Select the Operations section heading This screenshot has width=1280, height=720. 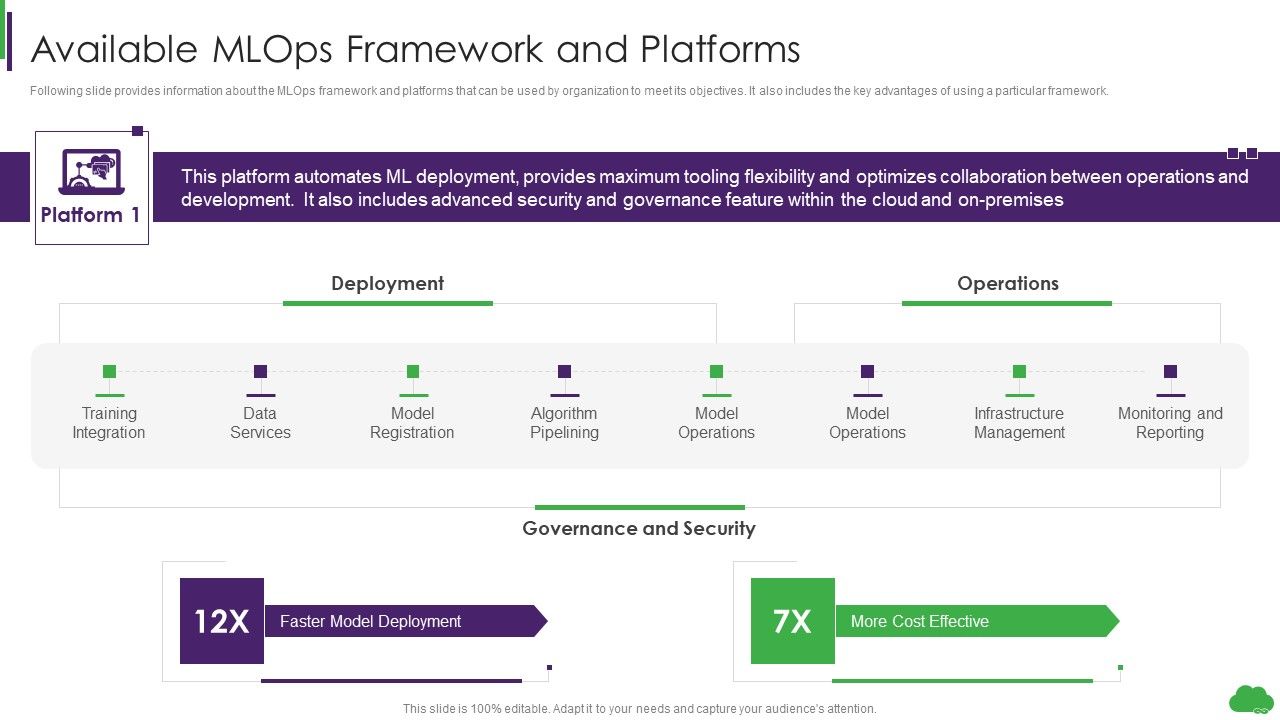coord(1007,284)
